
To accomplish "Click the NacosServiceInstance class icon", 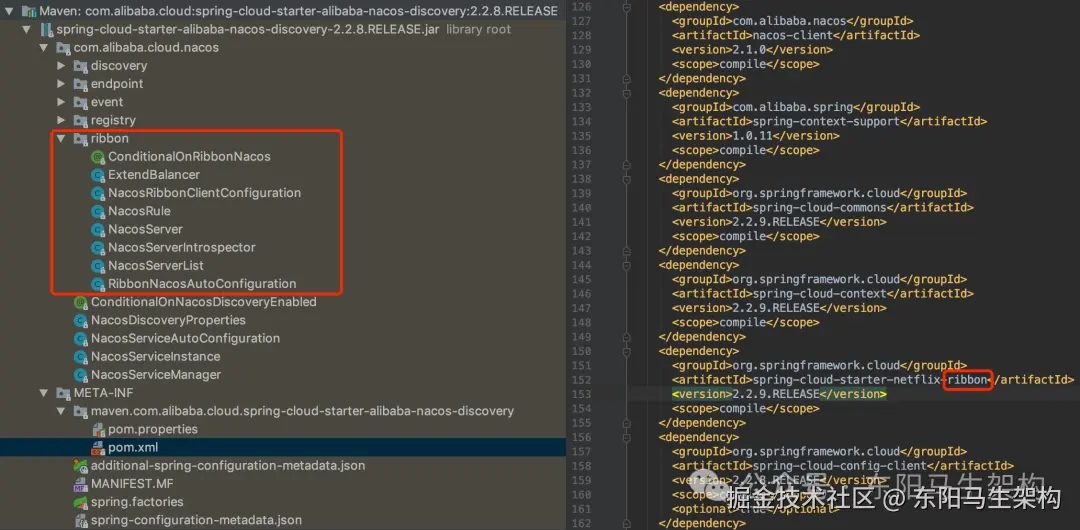I will pos(81,356).
